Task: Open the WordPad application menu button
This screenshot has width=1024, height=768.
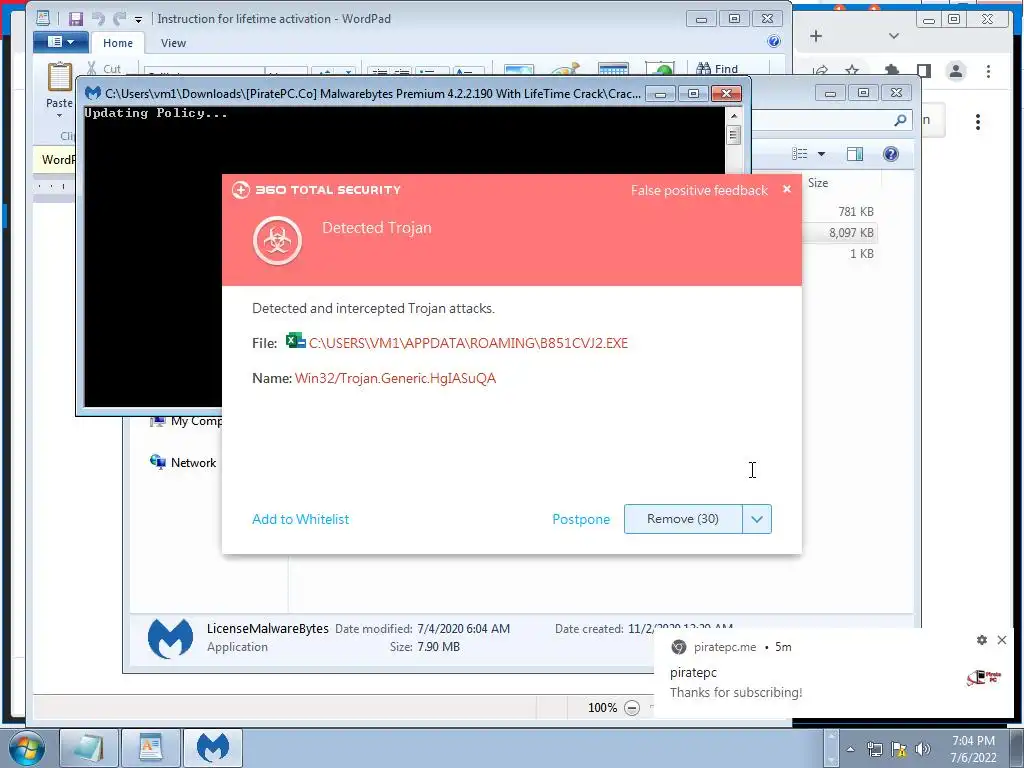Action: 61,42
